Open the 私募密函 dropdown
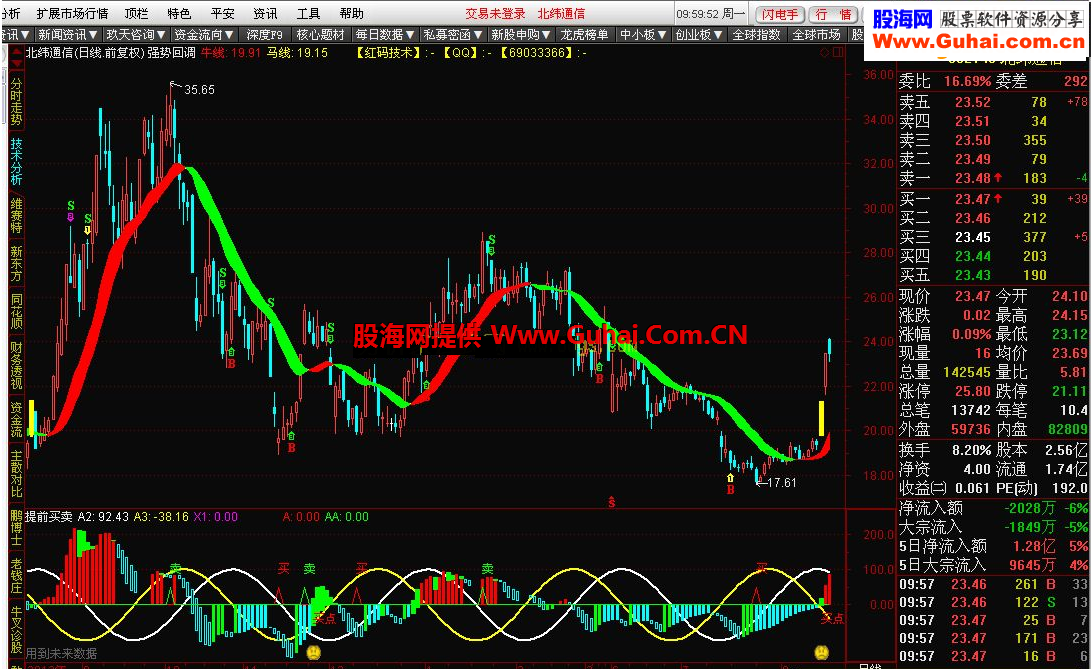This screenshot has width=1091, height=669. pyautogui.click(x=453, y=35)
